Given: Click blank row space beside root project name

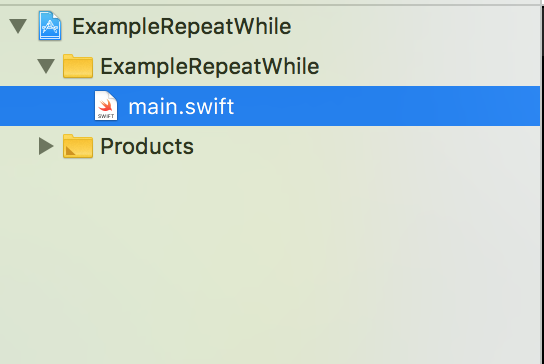Looking at the screenshot, I should click(x=415, y=26).
